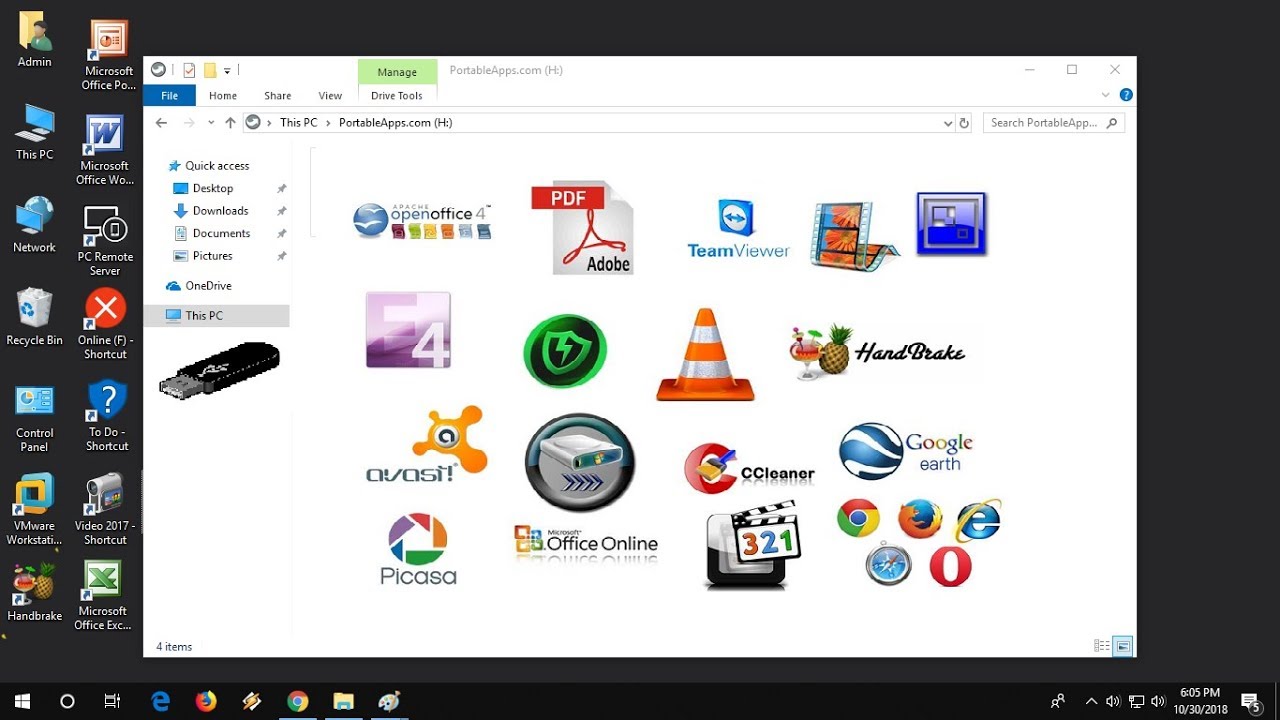Go up one level with the Up arrow

tap(230, 123)
